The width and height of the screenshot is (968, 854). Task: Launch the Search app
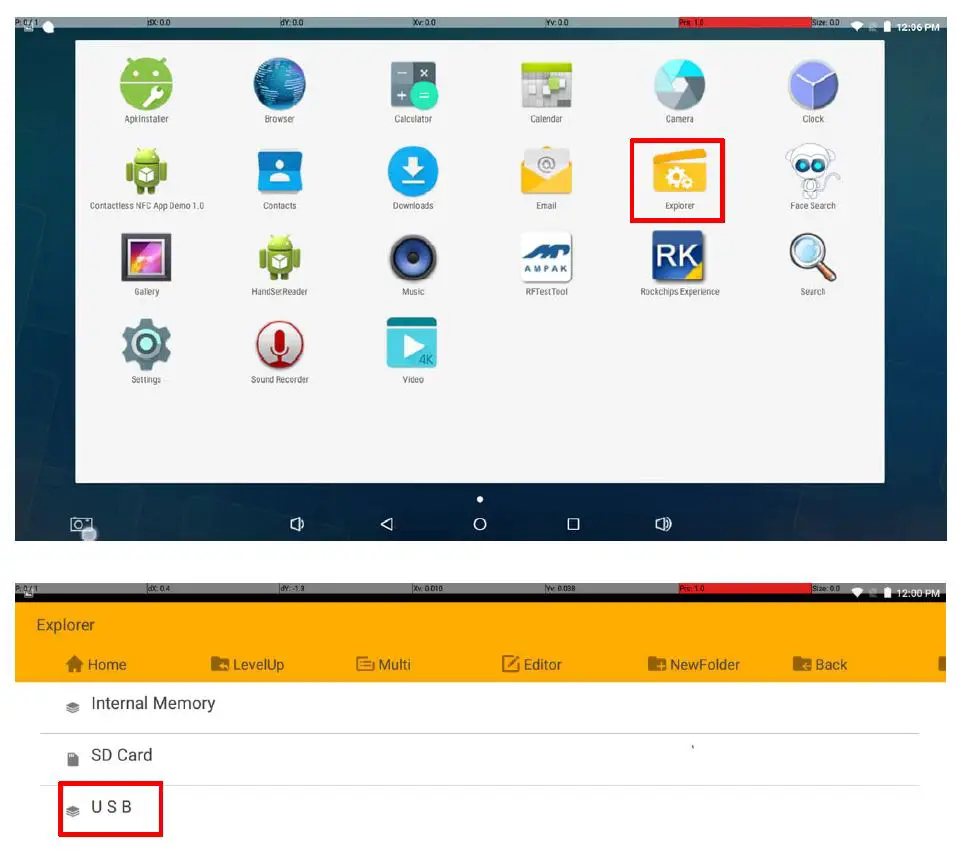[813, 264]
